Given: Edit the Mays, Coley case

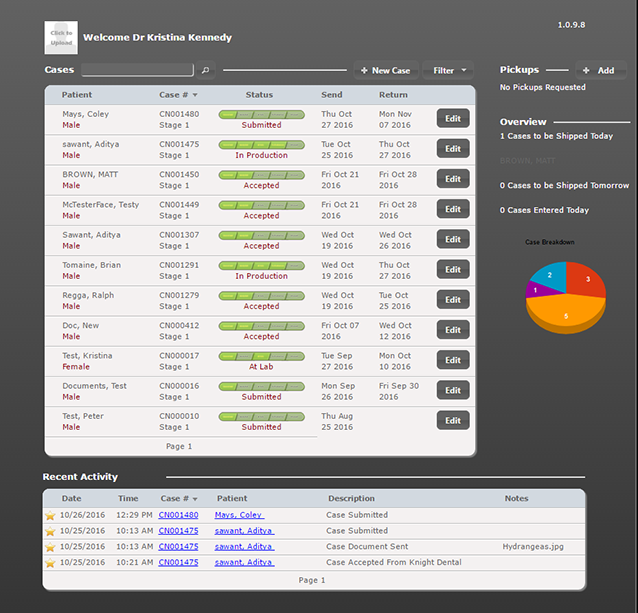Looking at the screenshot, I should click(x=453, y=118).
